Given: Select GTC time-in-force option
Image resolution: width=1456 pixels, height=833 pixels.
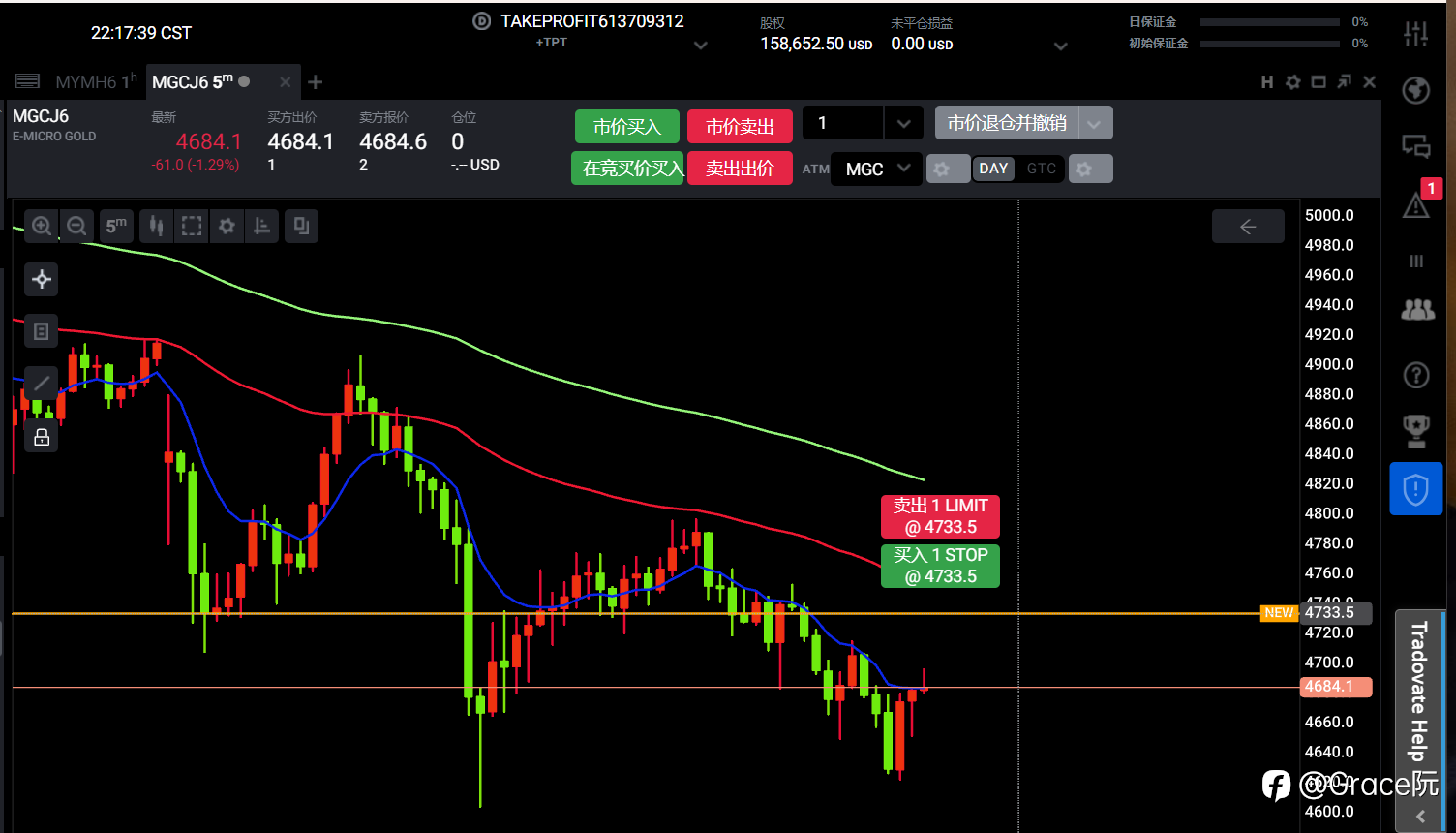Looking at the screenshot, I should click(x=1042, y=169).
